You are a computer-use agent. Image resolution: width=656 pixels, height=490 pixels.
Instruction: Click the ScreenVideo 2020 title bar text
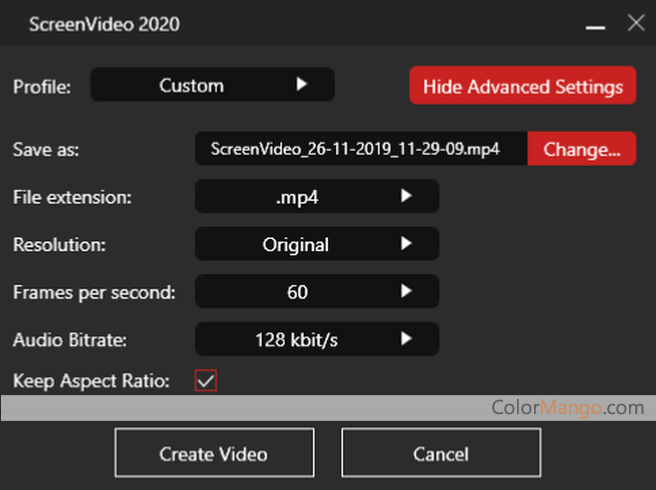(x=104, y=24)
